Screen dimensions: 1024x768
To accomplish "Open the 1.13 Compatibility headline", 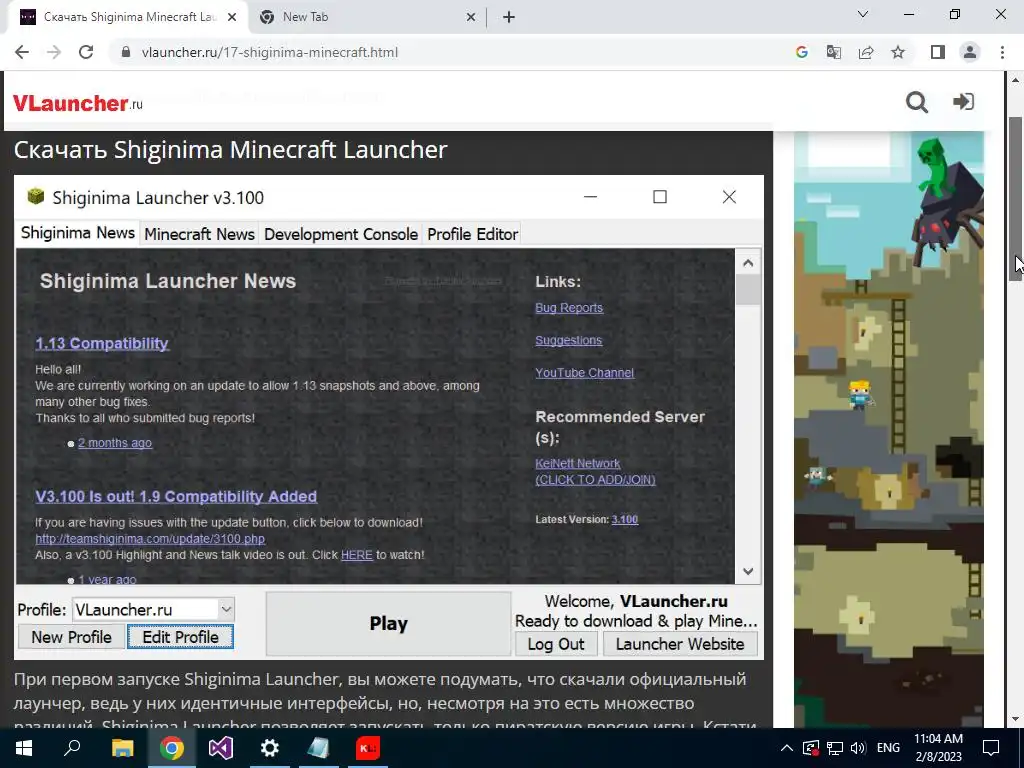I will tap(102, 343).
